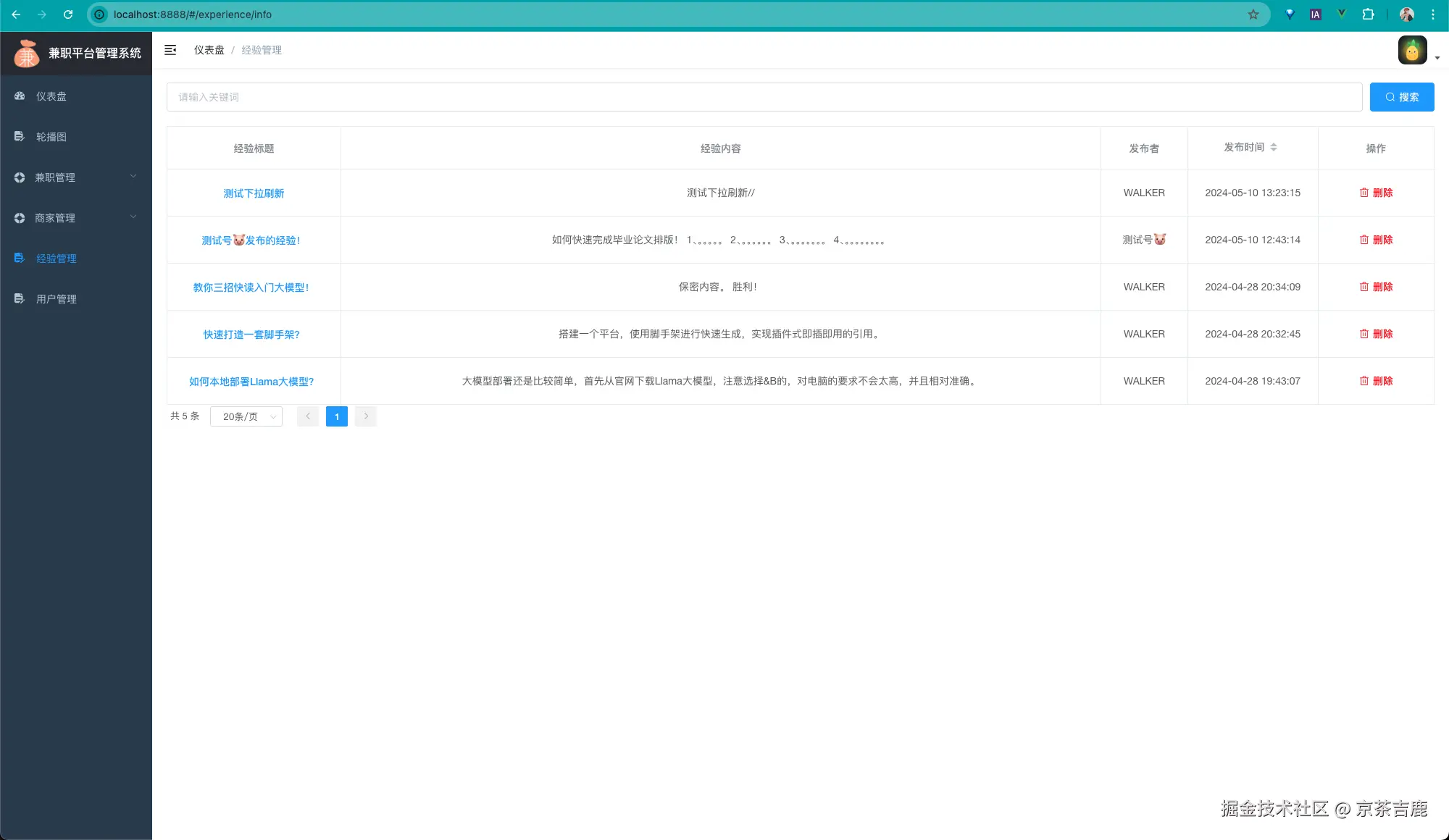Toggle the 发布时间 column sort order
The width and height of the screenshot is (1449, 840).
(1274, 148)
